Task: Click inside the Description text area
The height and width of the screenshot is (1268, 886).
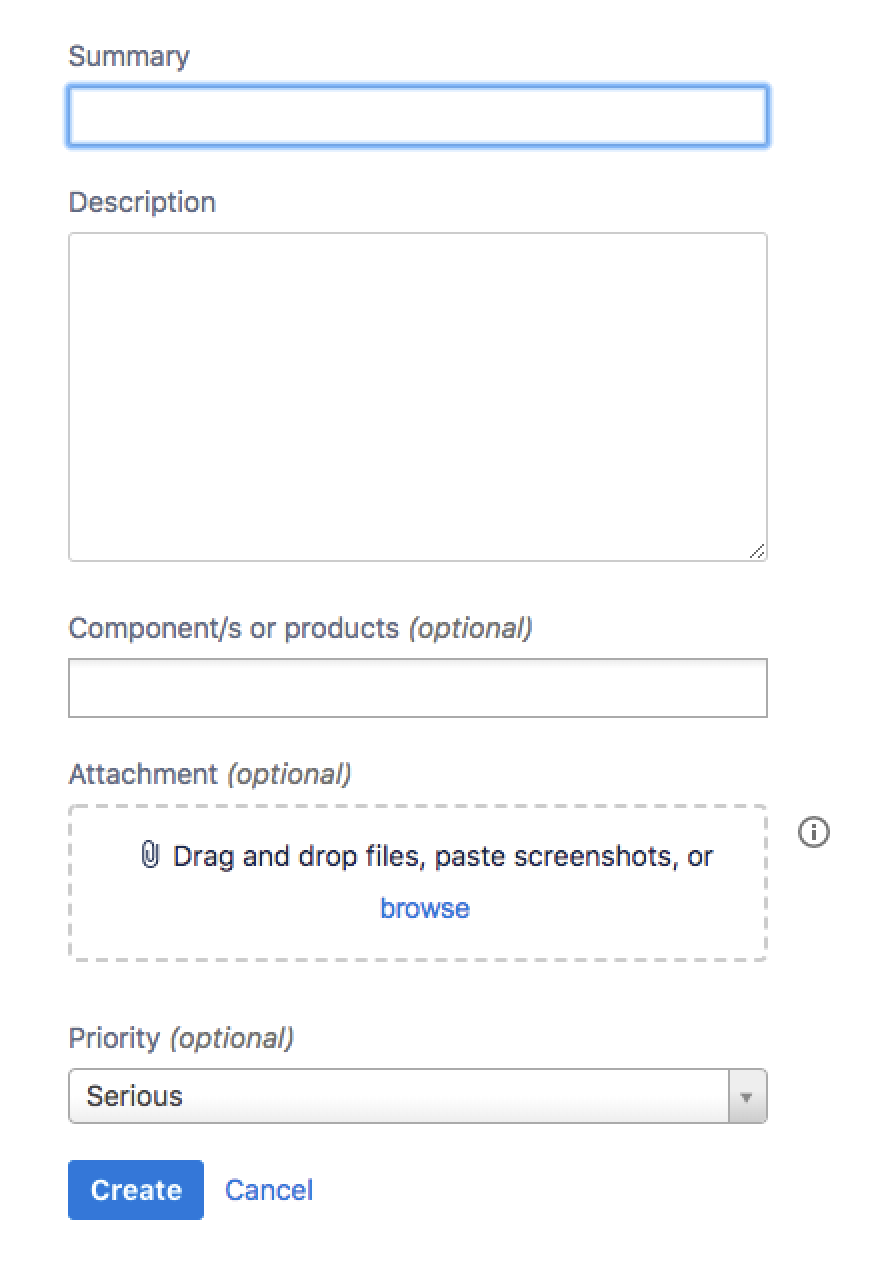Action: pos(418,397)
